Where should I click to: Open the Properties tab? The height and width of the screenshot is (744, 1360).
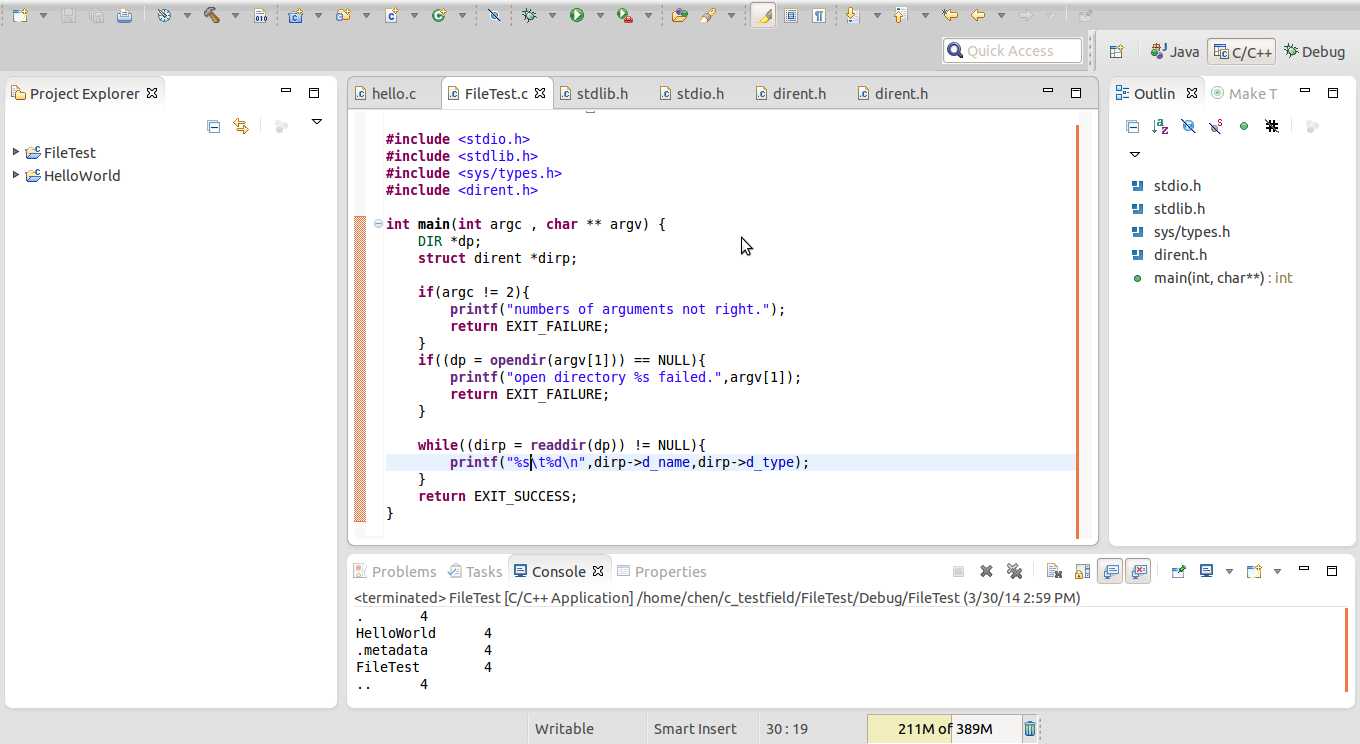point(662,571)
